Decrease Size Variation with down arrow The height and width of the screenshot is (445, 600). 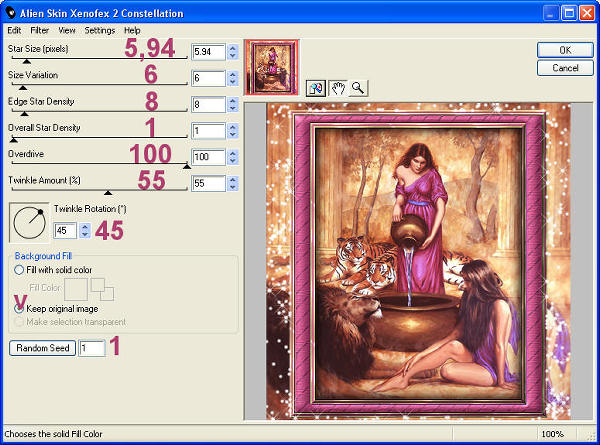[233, 82]
